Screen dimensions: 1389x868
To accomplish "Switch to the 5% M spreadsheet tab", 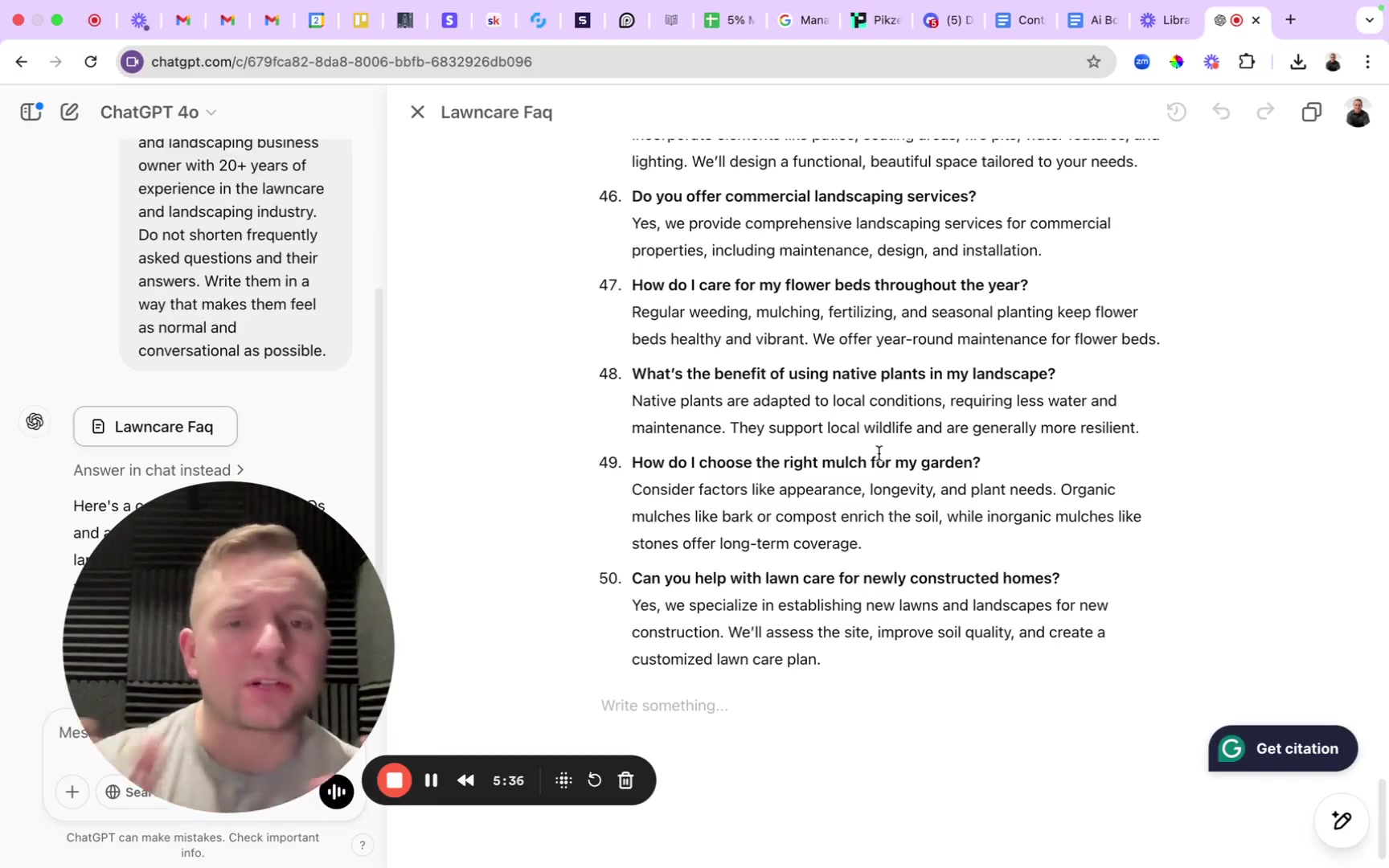I will pyautogui.click(x=730, y=20).
